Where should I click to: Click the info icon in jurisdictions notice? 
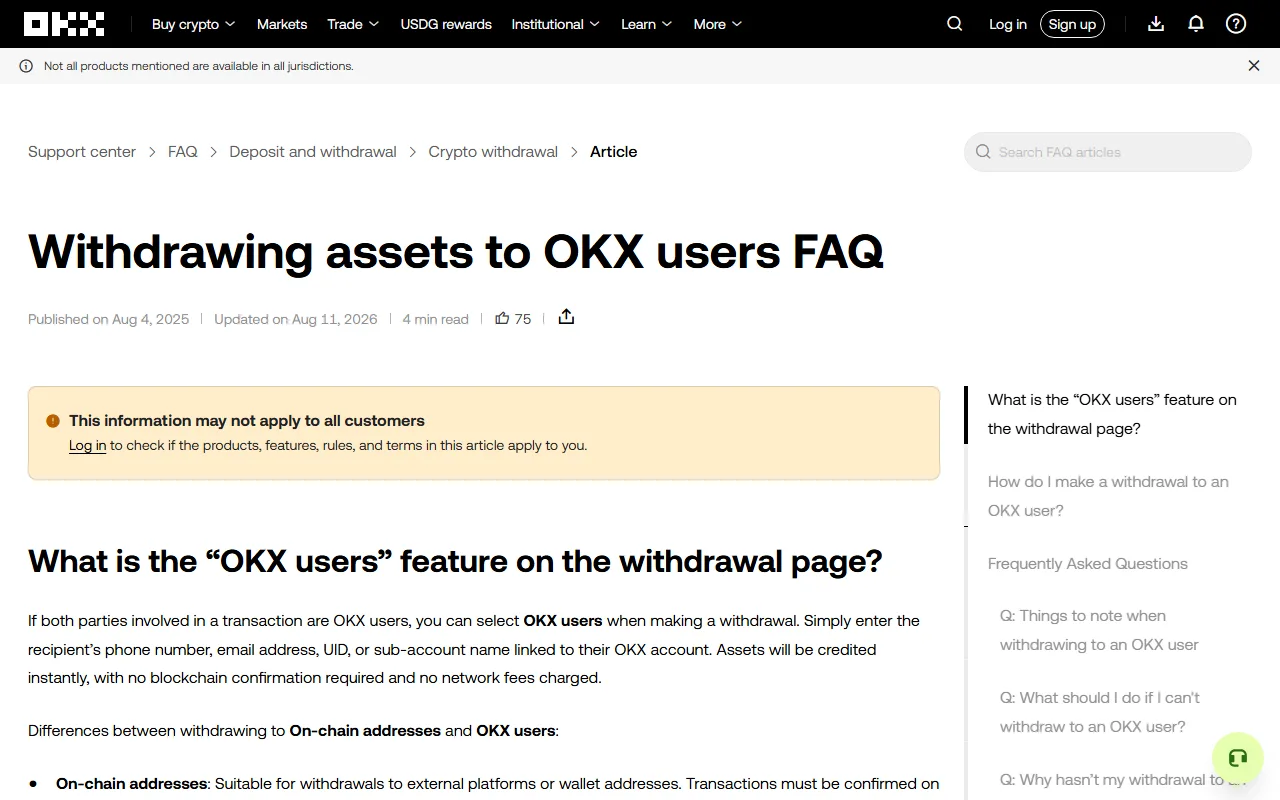click(x=26, y=66)
